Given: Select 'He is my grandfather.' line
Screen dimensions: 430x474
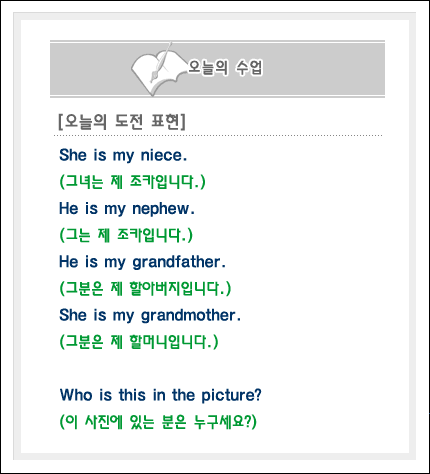Looking at the screenshot, I should tap(142, 262).
